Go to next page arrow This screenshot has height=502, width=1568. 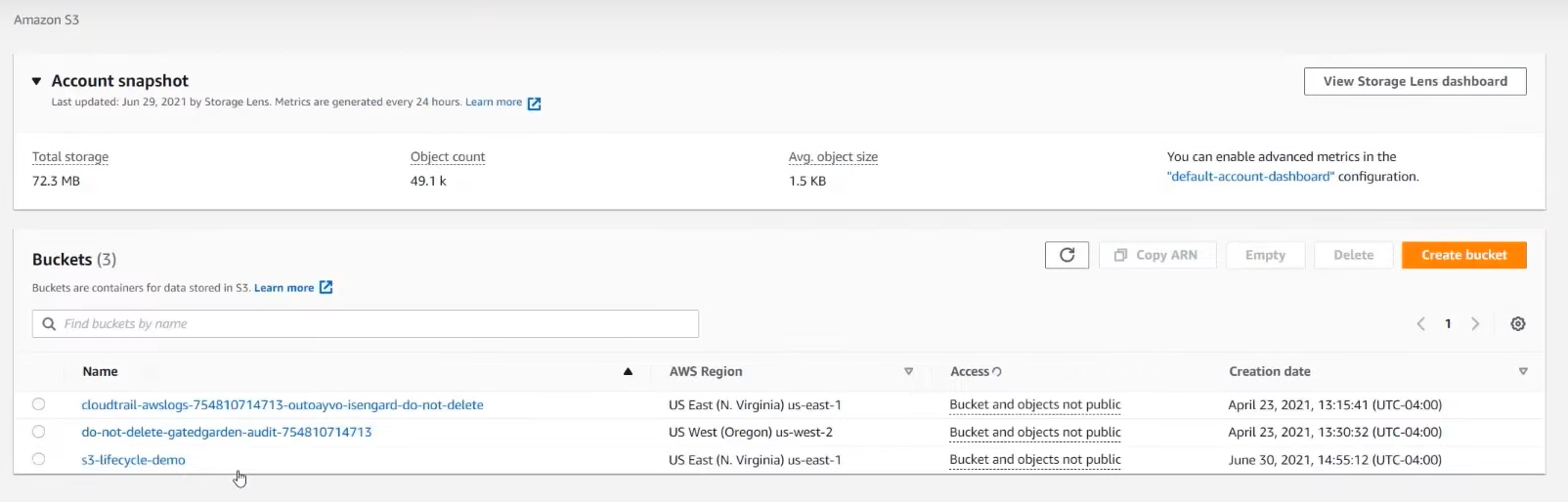pos(1475,324)
